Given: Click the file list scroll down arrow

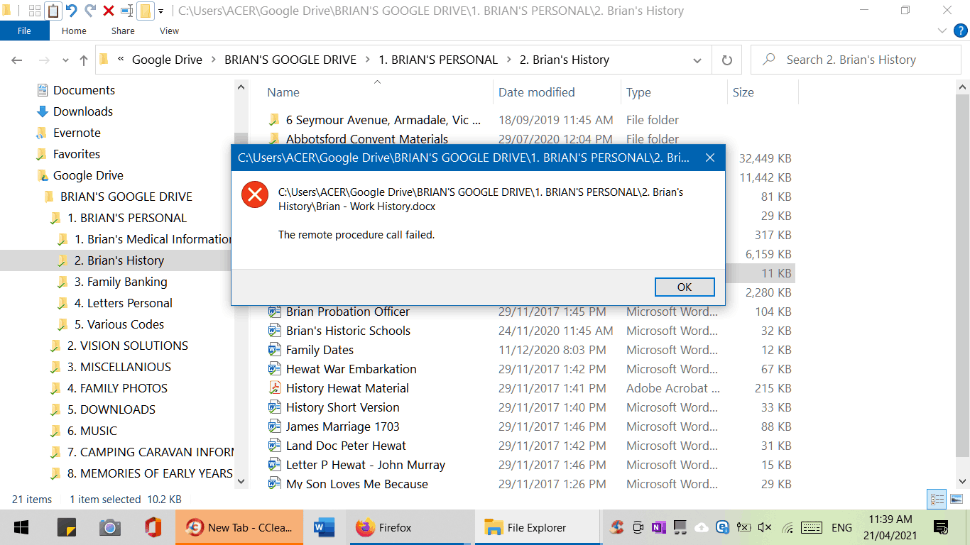Looking at the screenshot, I should coord(962,481).
